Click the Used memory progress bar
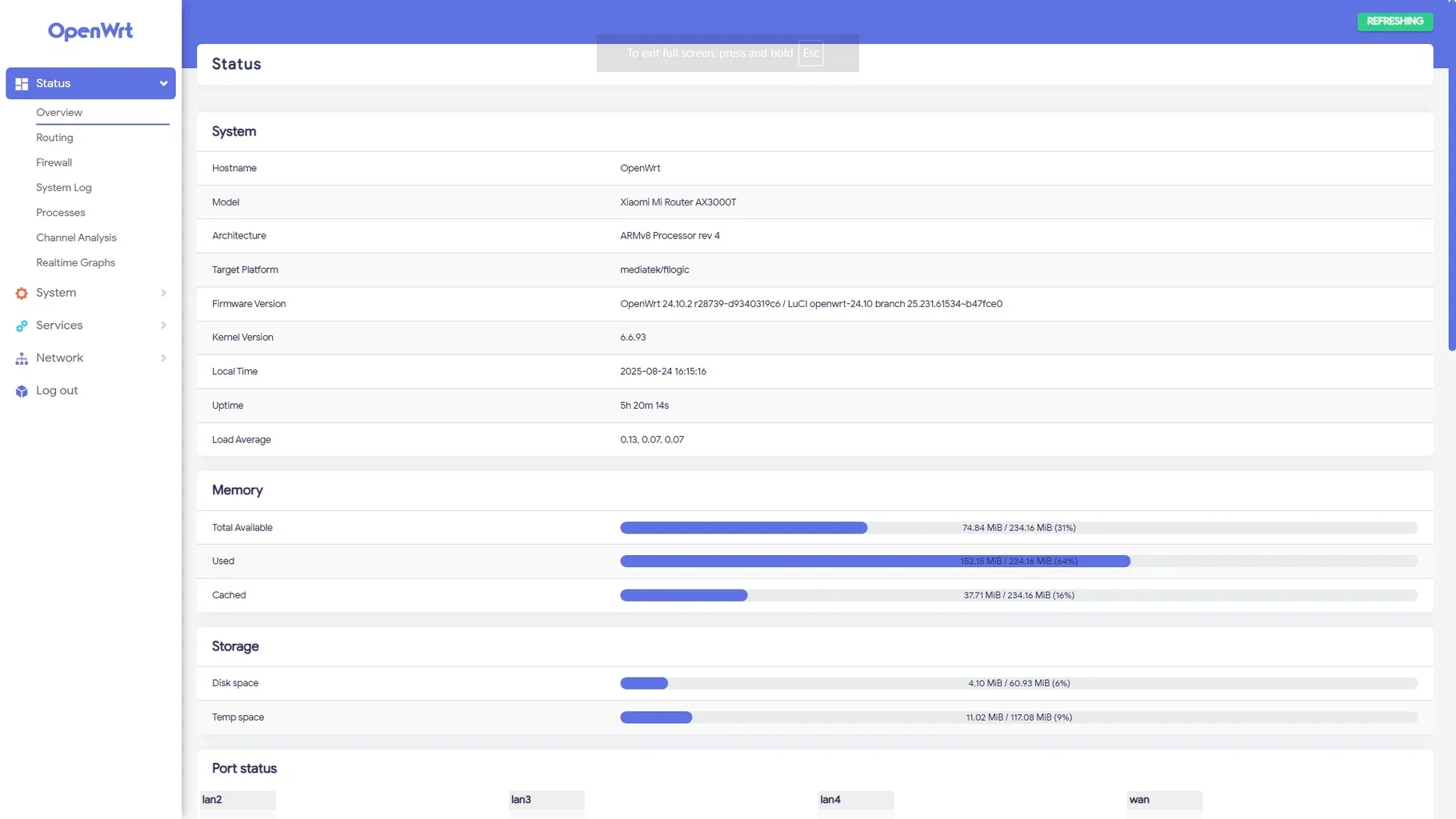1456x819 pixels. point(1018,561)
